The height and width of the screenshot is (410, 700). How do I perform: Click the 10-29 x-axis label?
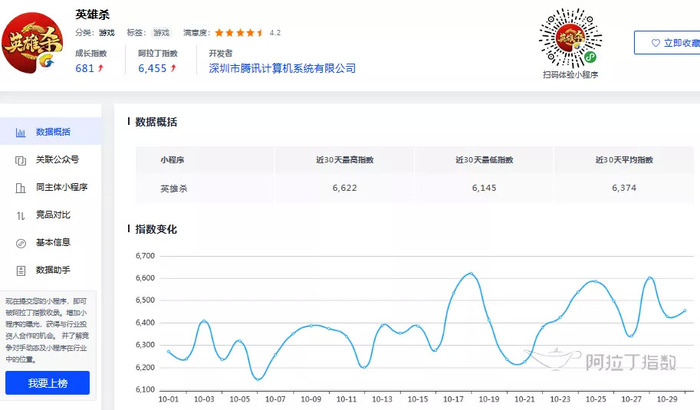pyautogui.click(x=667, y=399)
